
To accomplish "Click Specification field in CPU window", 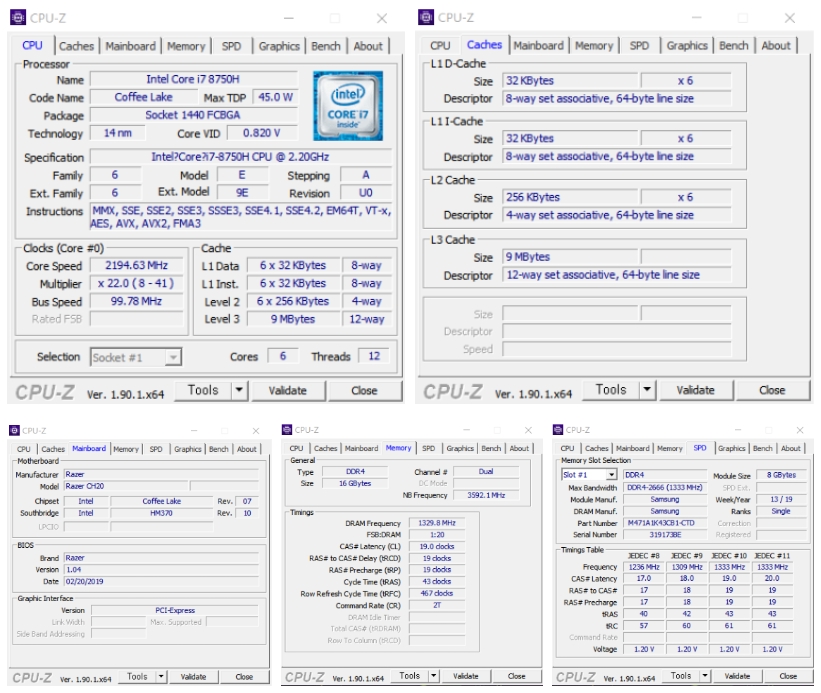I will click(x=241, y=157).
